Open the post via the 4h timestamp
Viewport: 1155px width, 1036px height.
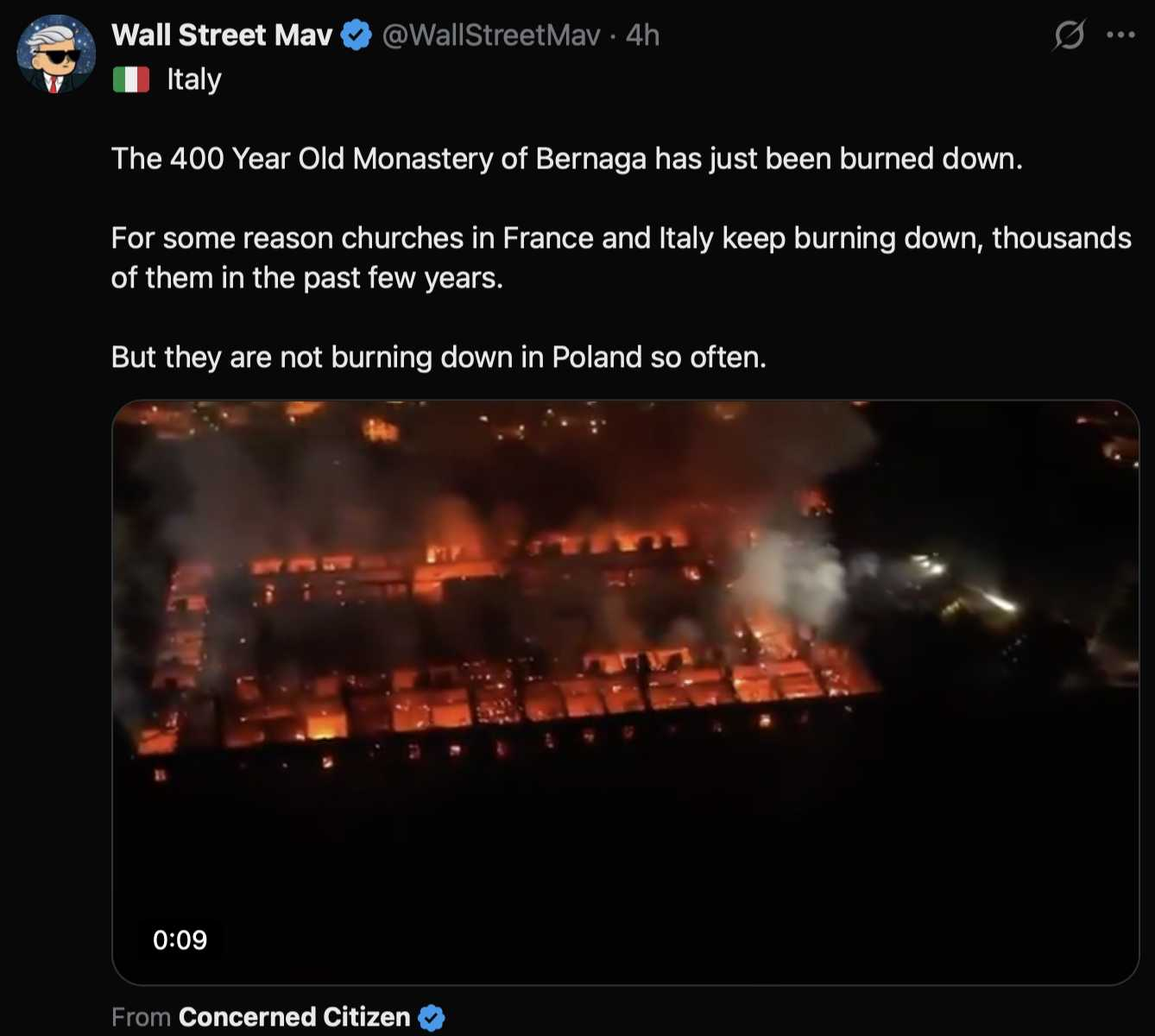pyautogui.click(x=642, y=35)
